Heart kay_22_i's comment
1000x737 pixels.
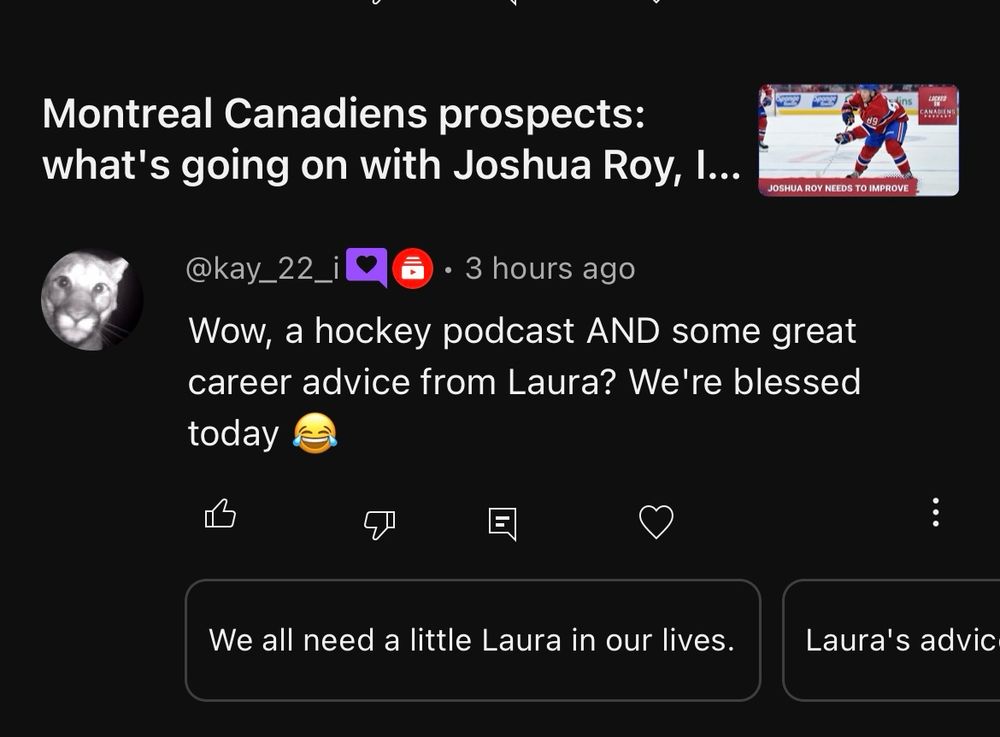click(656, 519)
